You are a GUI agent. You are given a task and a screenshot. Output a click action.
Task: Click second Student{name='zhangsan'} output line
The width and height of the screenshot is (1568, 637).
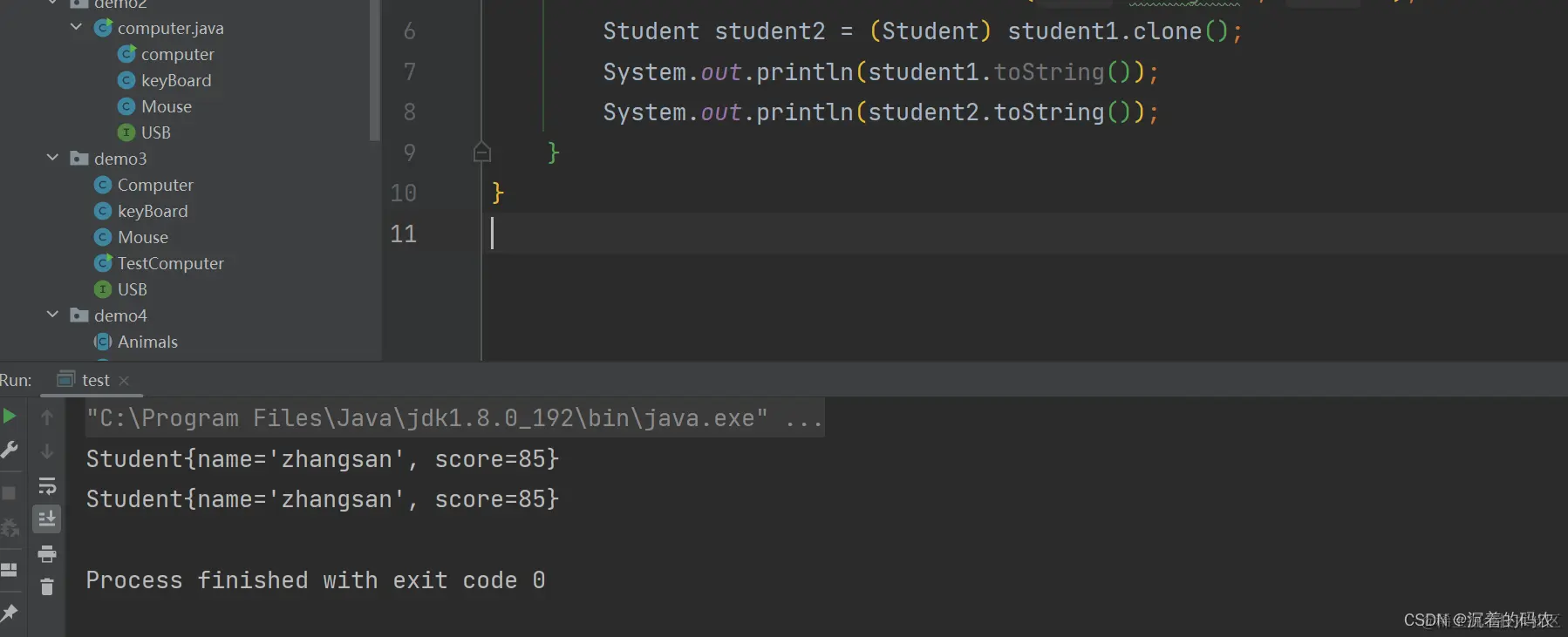(x=323, y=499)
